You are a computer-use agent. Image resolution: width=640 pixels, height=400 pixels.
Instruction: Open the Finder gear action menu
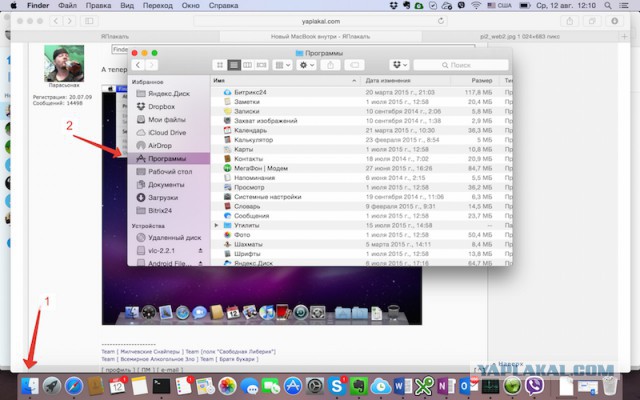point(306,65)
